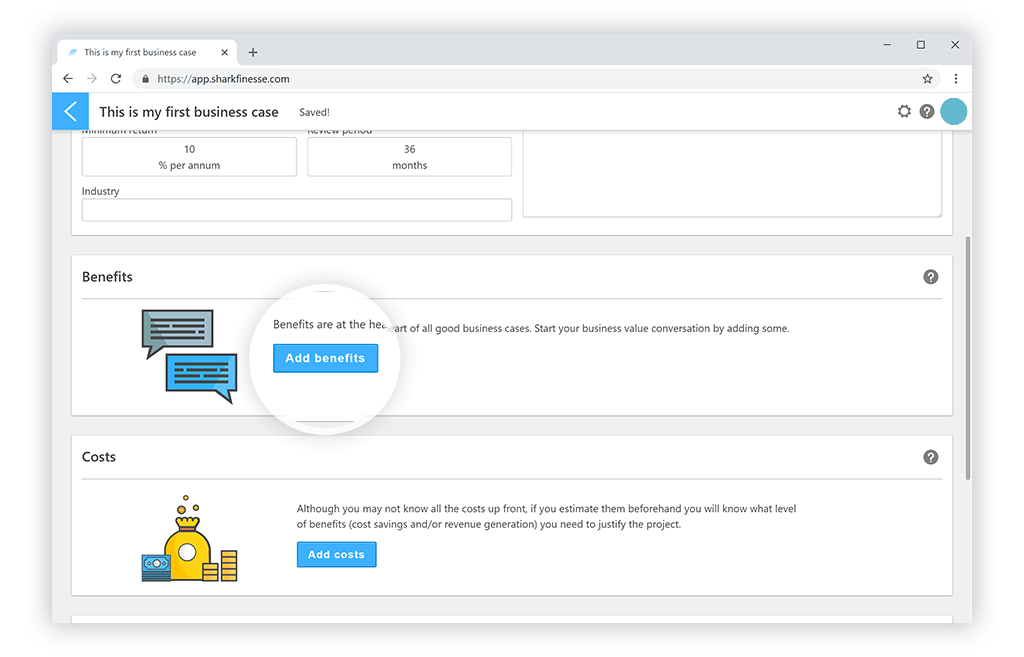Go back using browser back arrow

(68, 79)
